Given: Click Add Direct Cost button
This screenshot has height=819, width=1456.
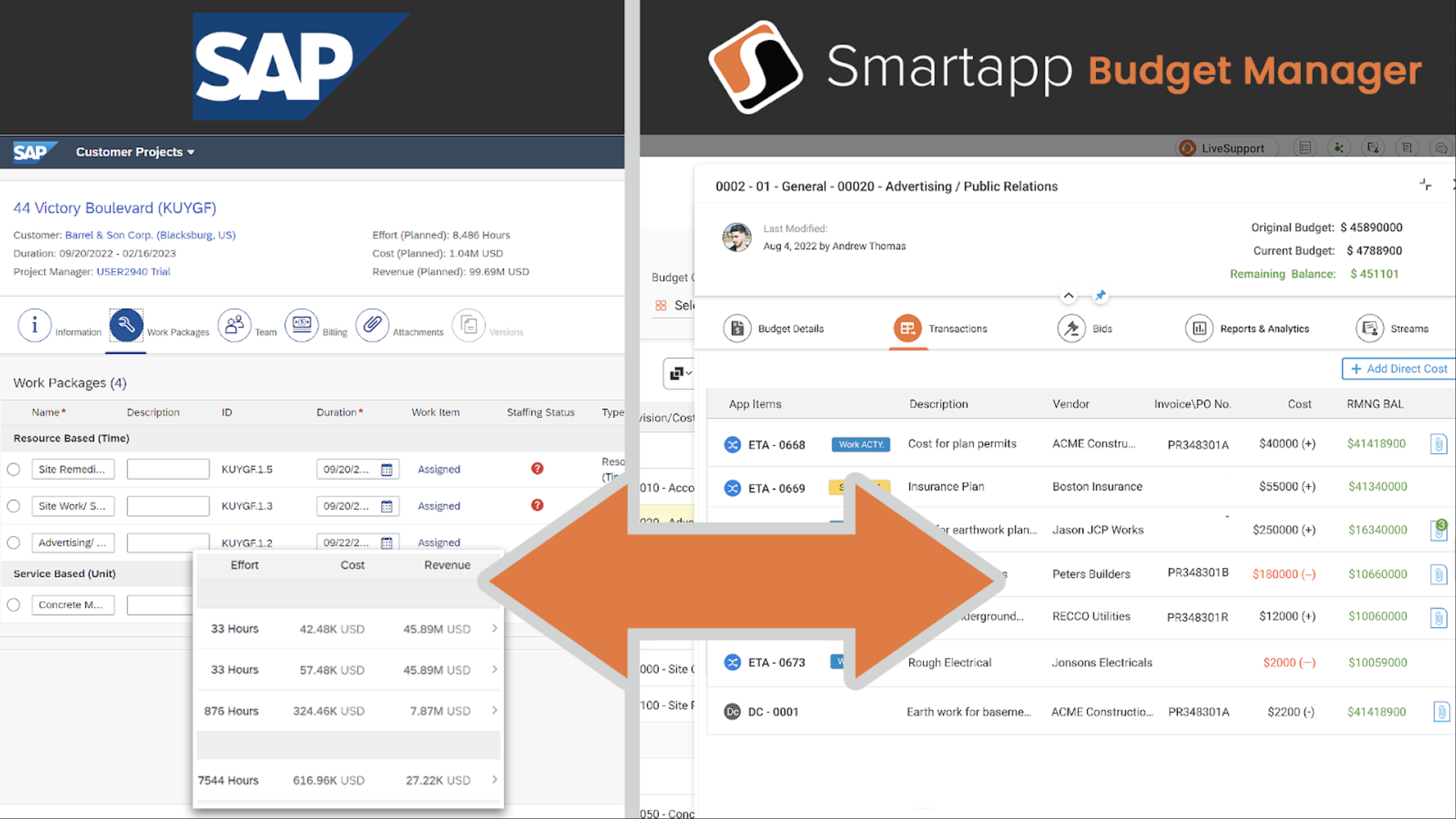Looking at the screenshot, I should click(x=1398, y=369).
